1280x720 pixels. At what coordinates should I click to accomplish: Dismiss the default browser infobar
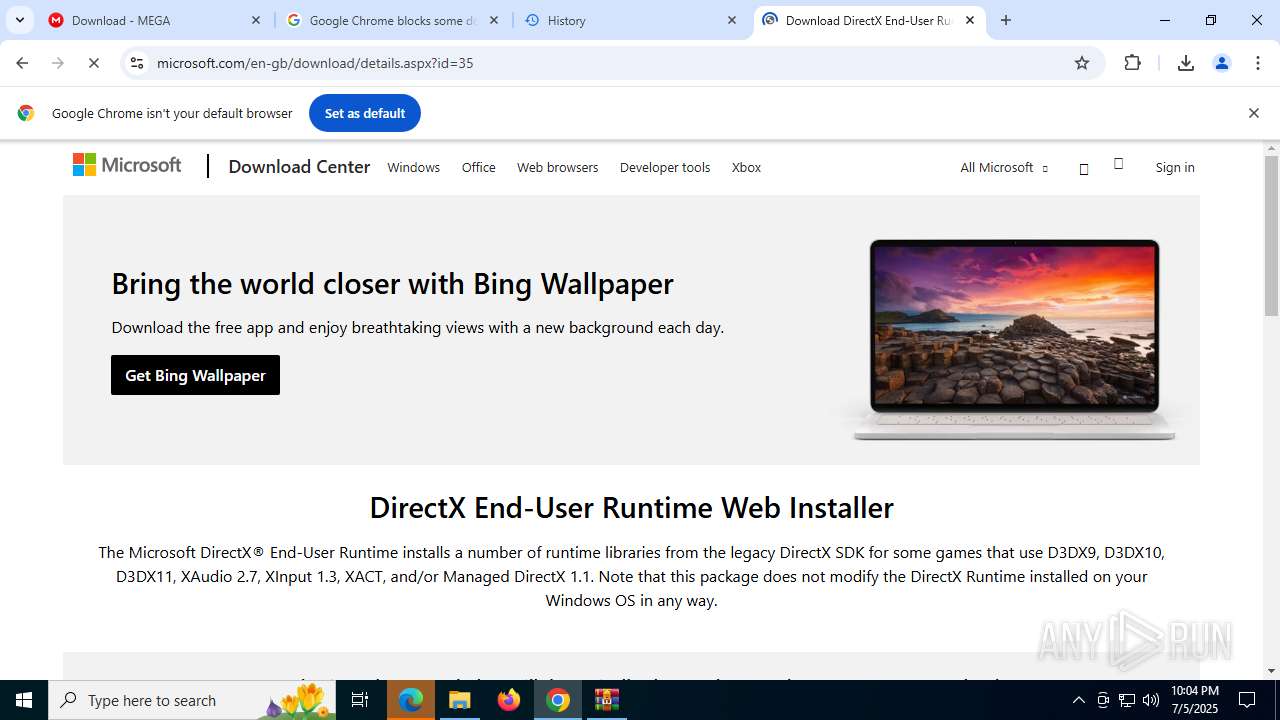[x=1253, y=113]
